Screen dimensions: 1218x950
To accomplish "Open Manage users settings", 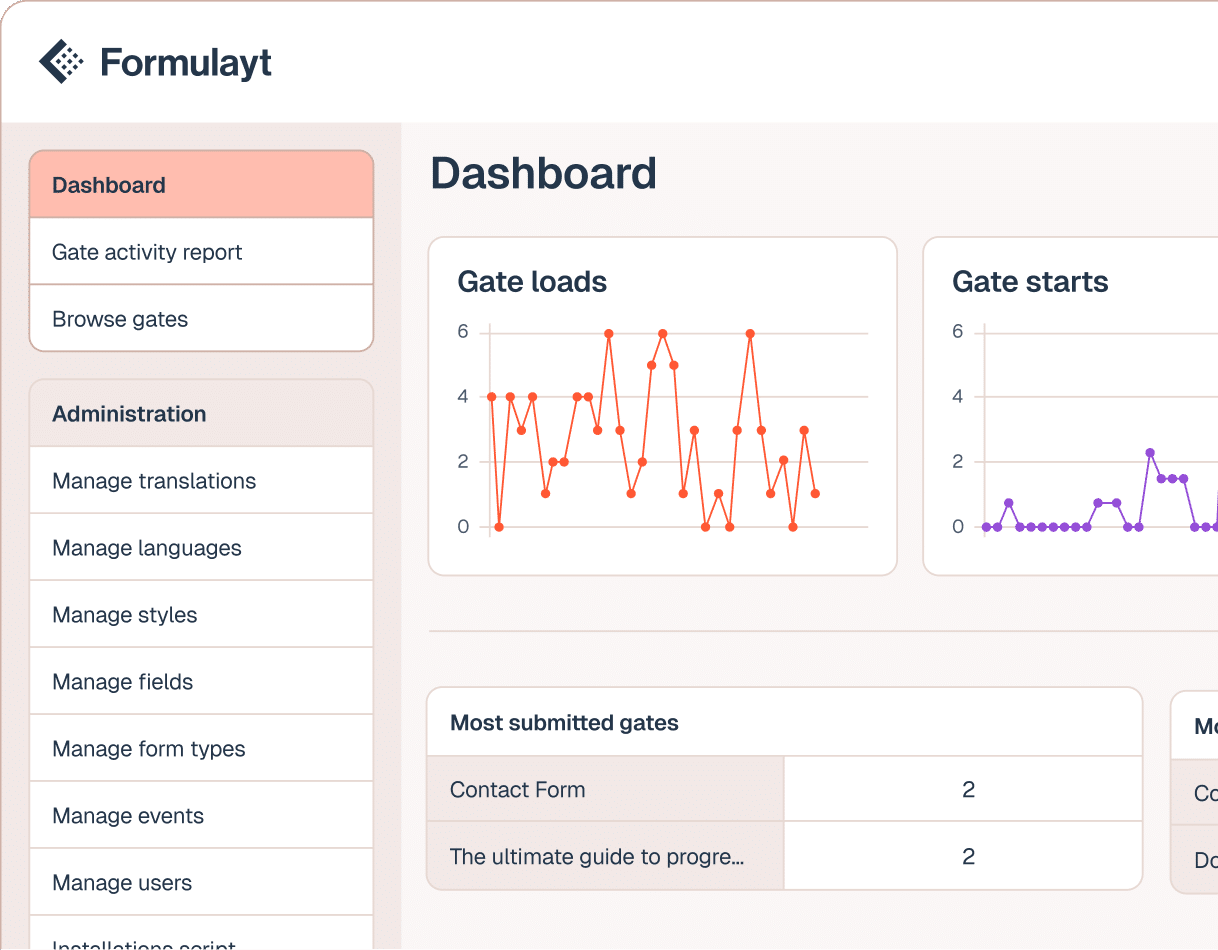I will click(201, 883).
